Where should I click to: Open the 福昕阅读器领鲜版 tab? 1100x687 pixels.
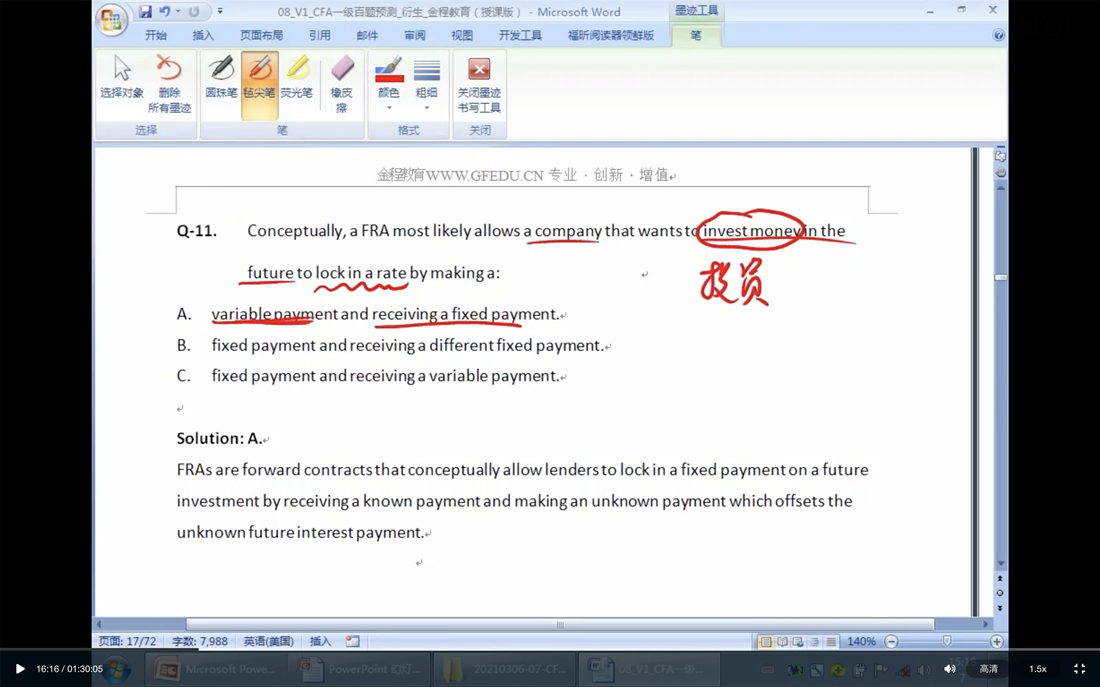click(x=610, y=35)
